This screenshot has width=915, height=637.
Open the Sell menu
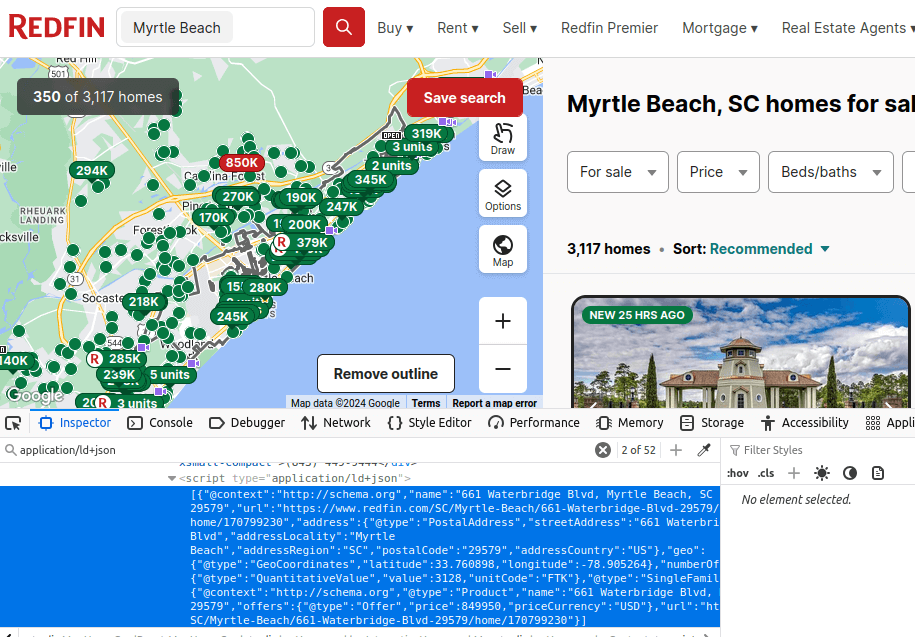[x=519, y=28]
